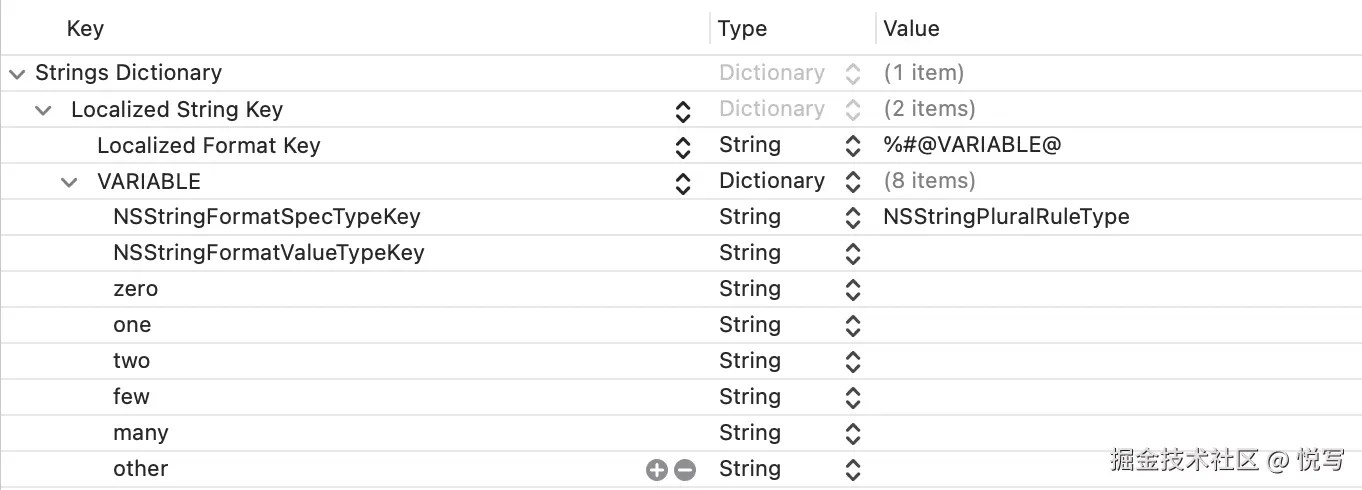This screenshot has width=1362, height=490.
Task: Open the key stepper for Localized Format Key
Action: [x=683, y=146]
